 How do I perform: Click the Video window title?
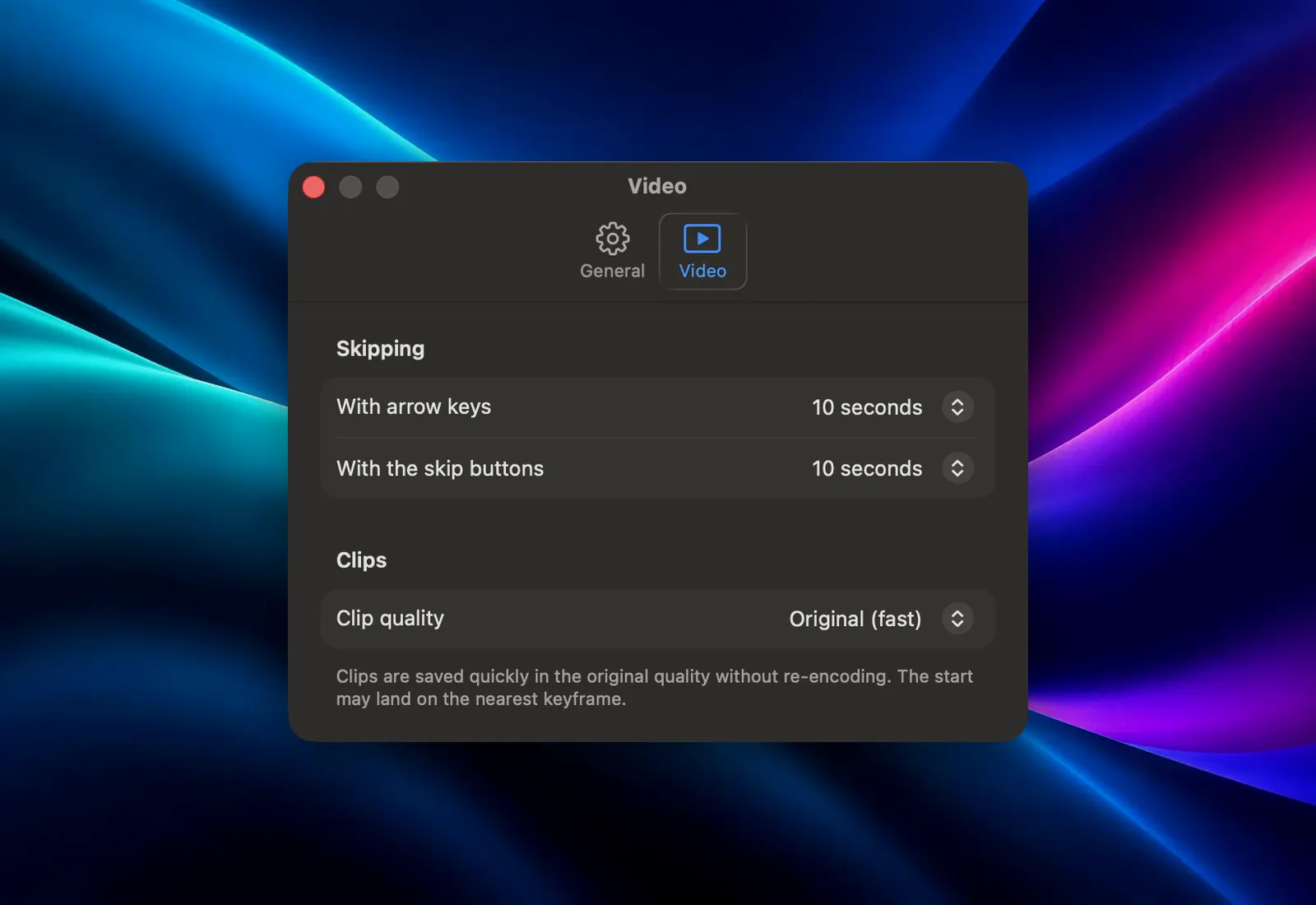(657, 186)
